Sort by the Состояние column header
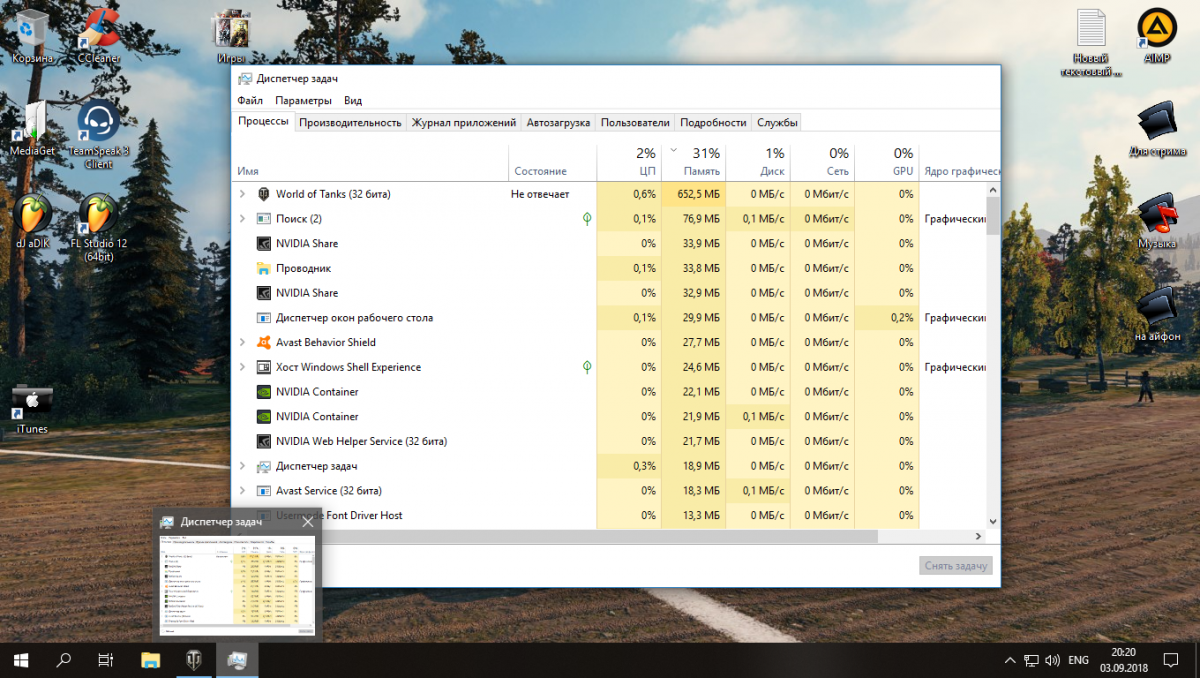This screenshot has height=678, width=1200. [x=552, y=163]
